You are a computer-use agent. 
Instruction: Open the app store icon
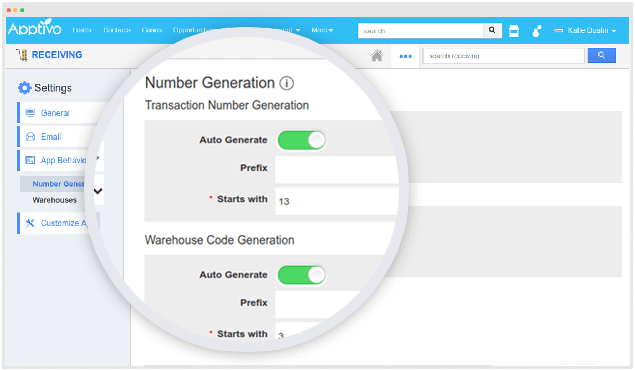(x=514, y=31)
